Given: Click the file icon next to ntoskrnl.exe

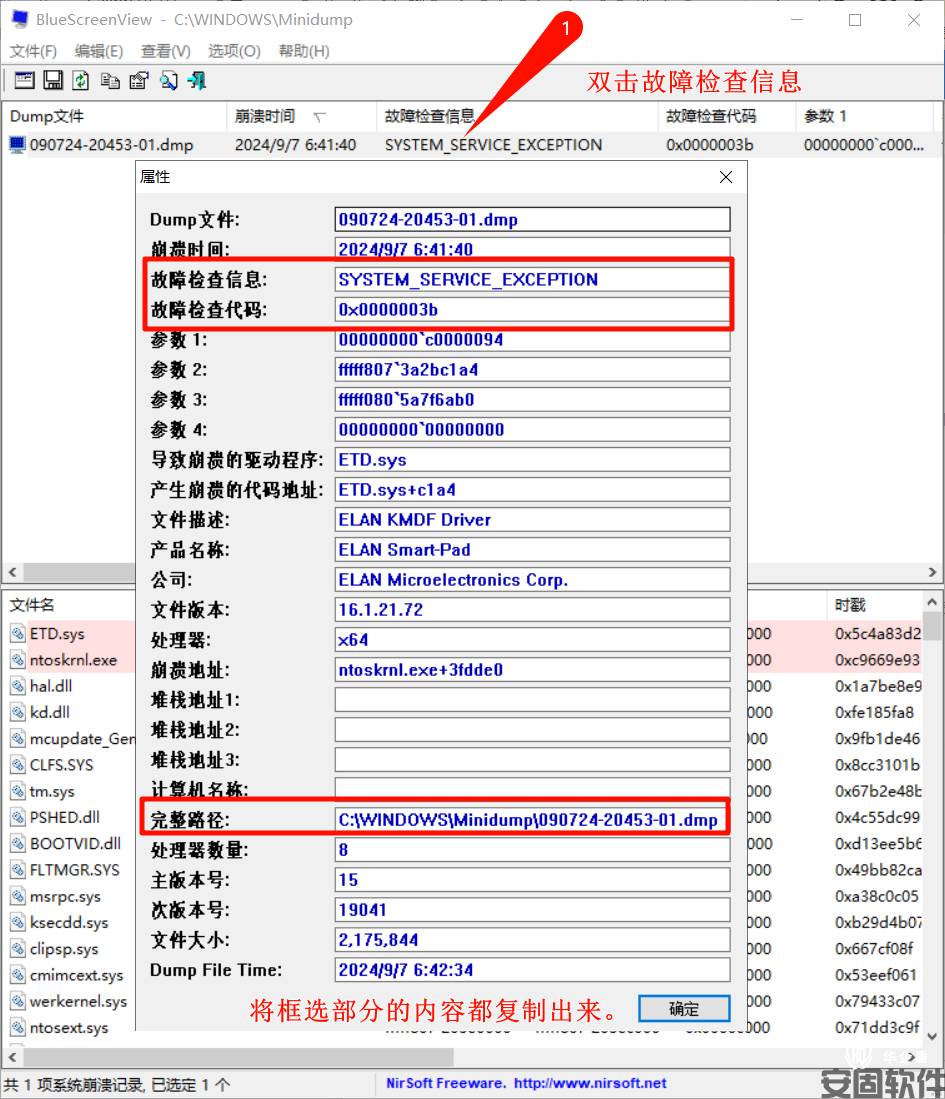Looking at the screenshot, I should tap(18, 660).
